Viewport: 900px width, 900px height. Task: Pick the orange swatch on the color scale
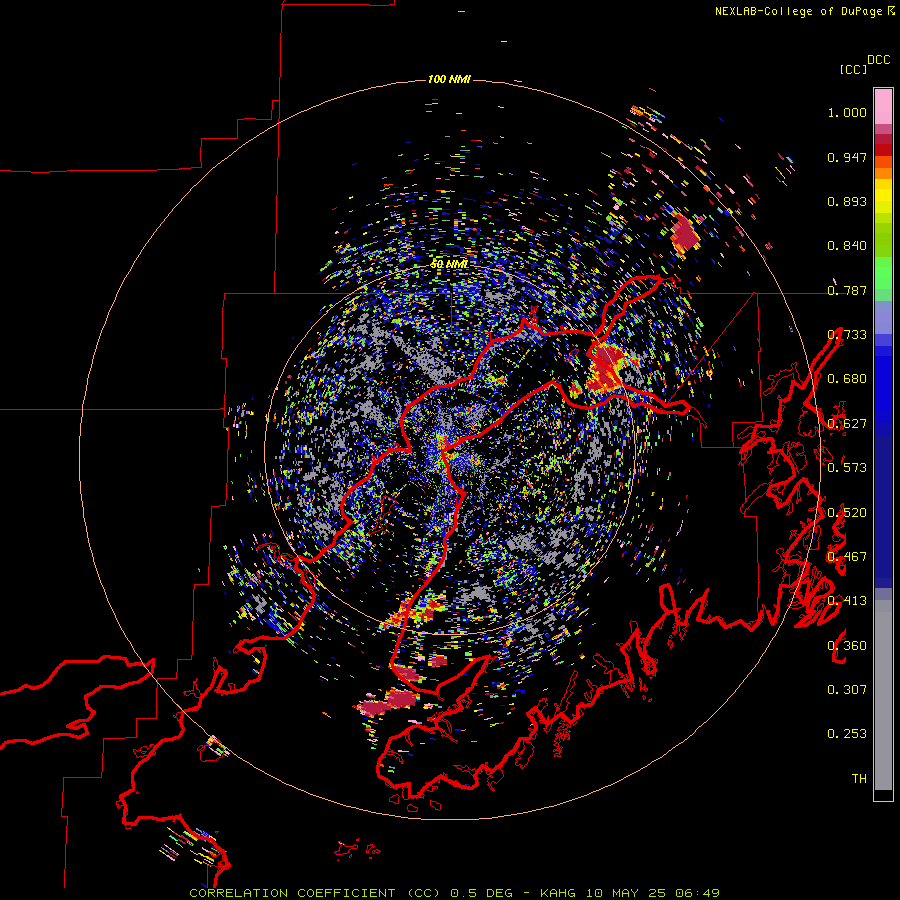tap(883, 173)
